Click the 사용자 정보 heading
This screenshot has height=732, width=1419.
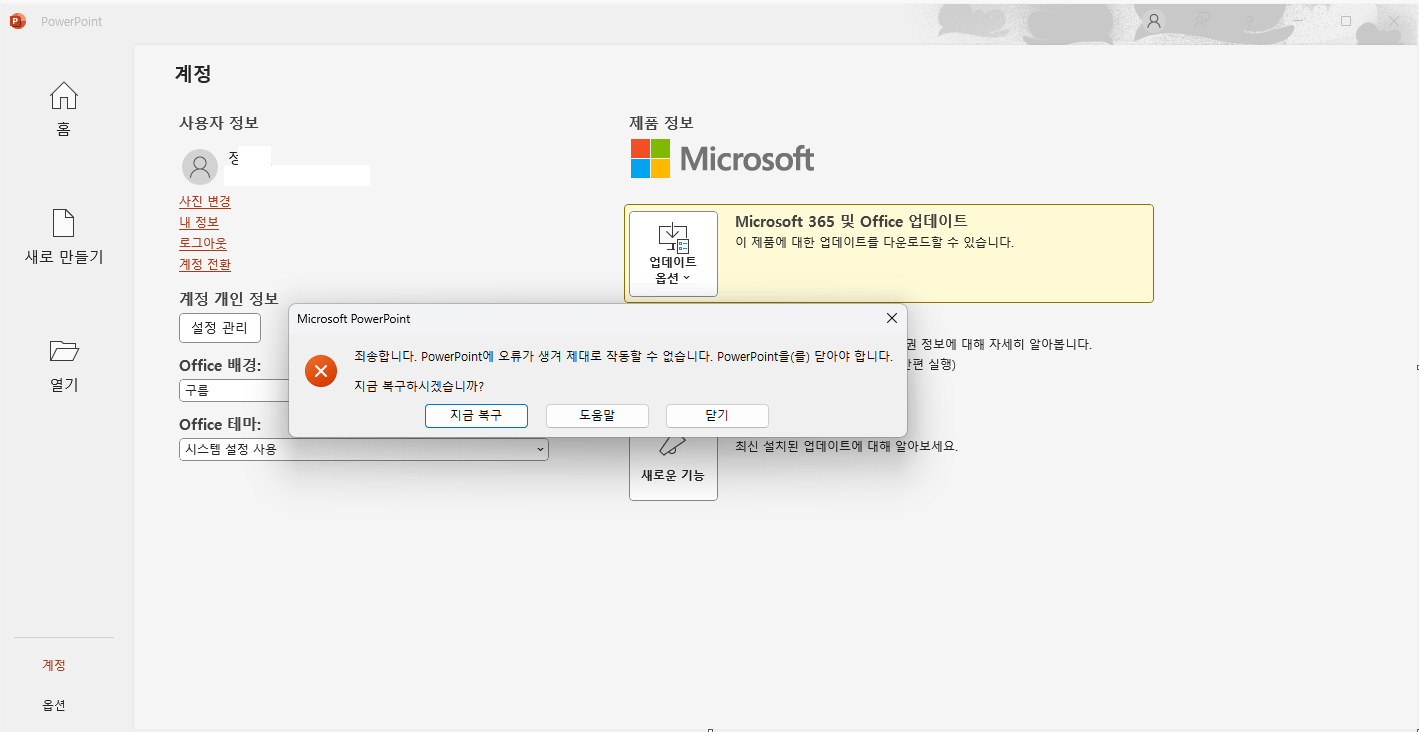(219, 122)
